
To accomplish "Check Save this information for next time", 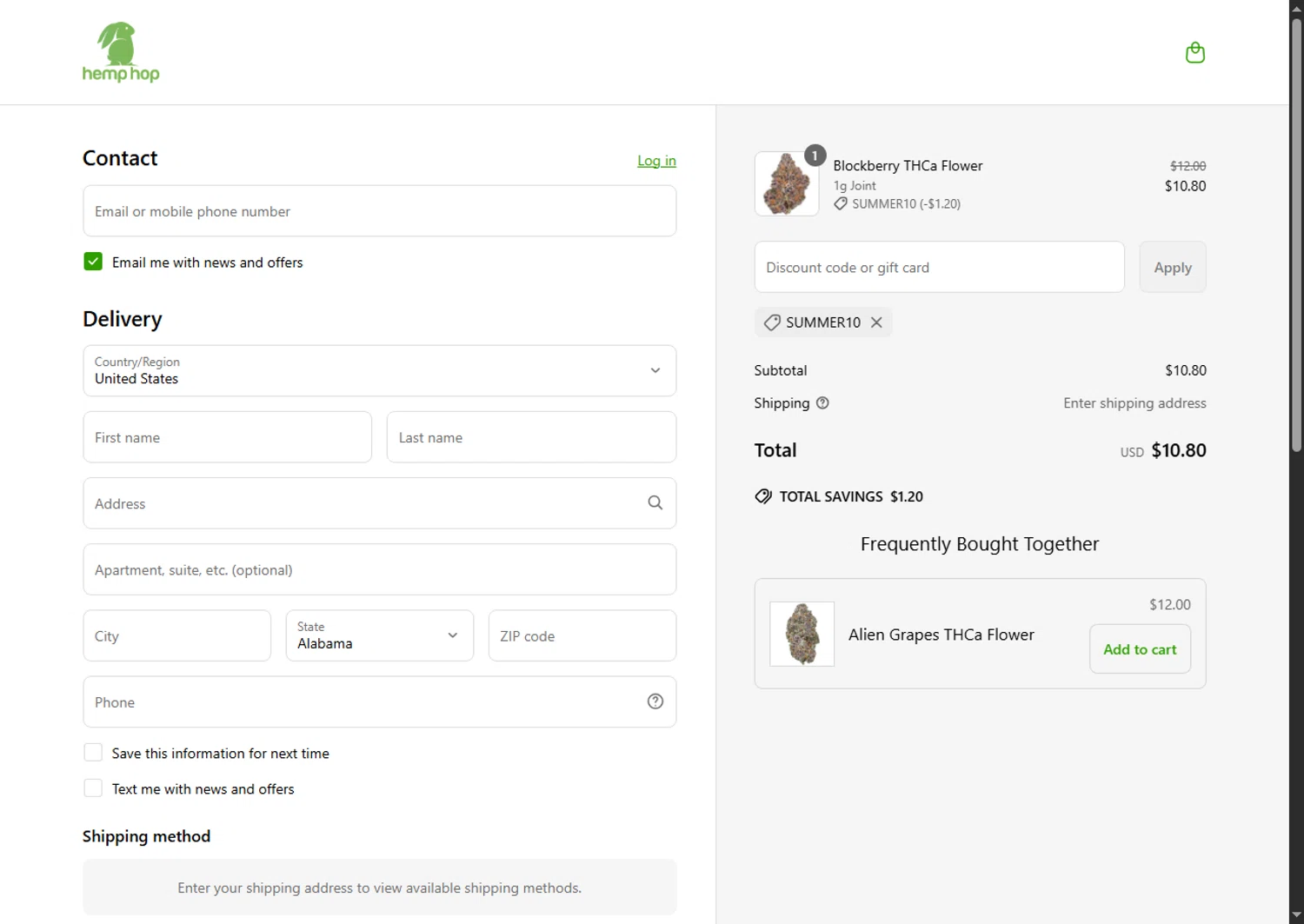I will 93,753.
